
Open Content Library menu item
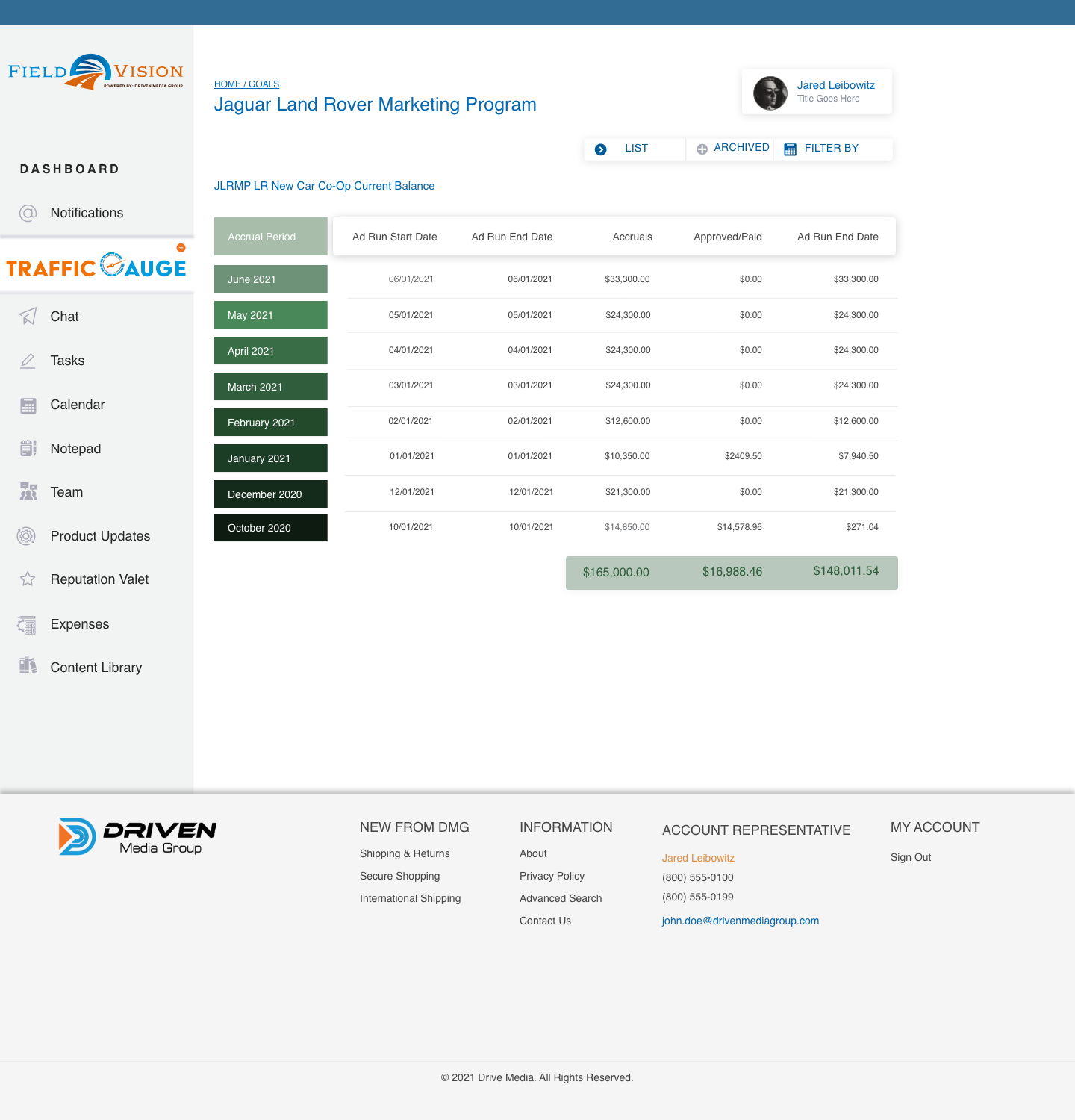coord(96,668)
